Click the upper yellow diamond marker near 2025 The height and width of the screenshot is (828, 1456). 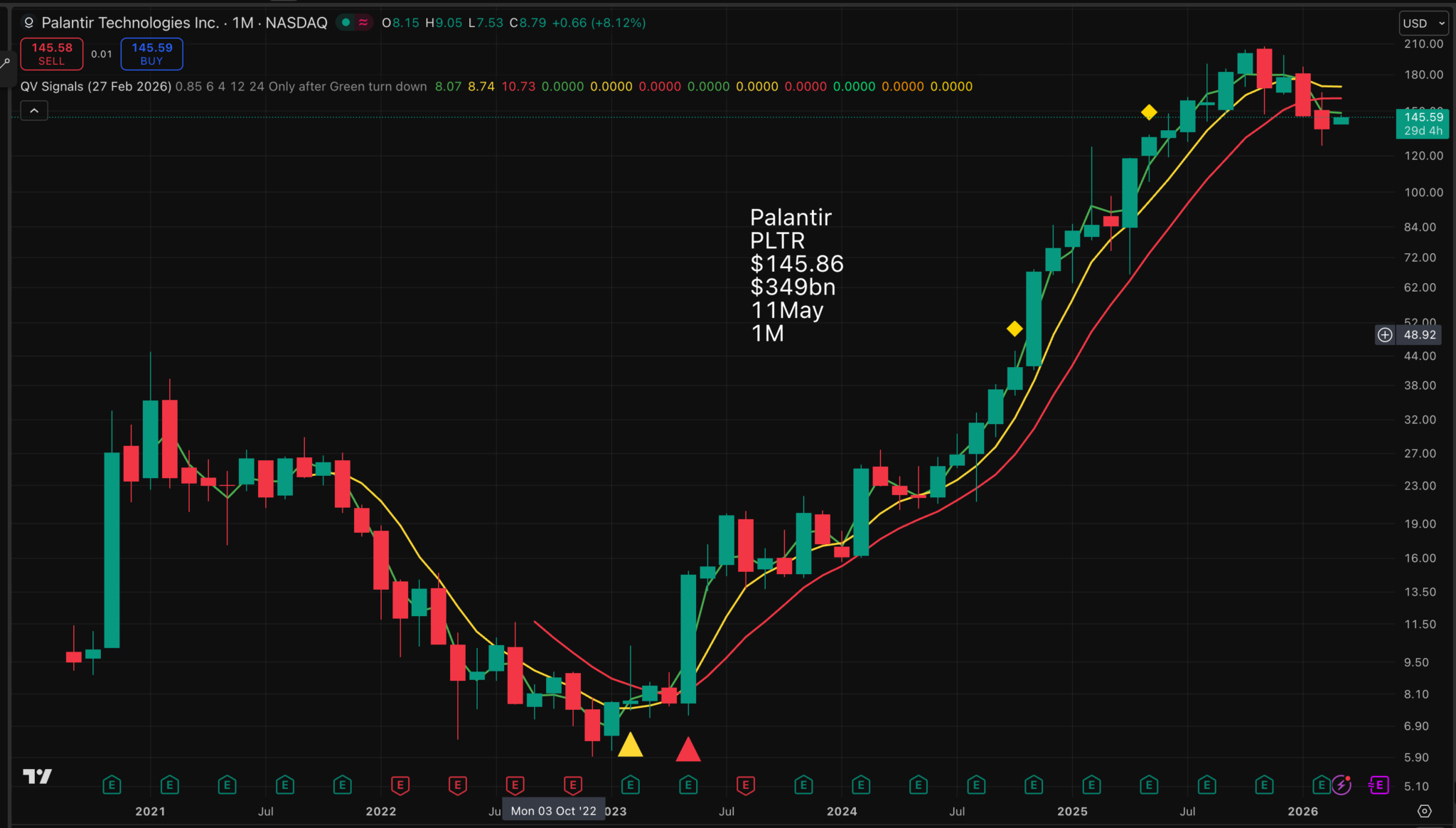1149,112
